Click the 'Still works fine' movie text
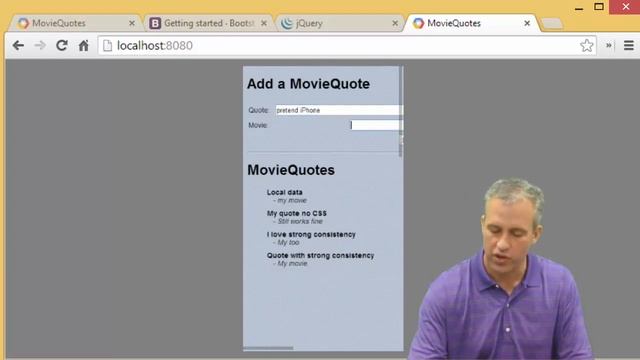The height and width of the screenshot is (360, 640). click(x=300, y=221)
